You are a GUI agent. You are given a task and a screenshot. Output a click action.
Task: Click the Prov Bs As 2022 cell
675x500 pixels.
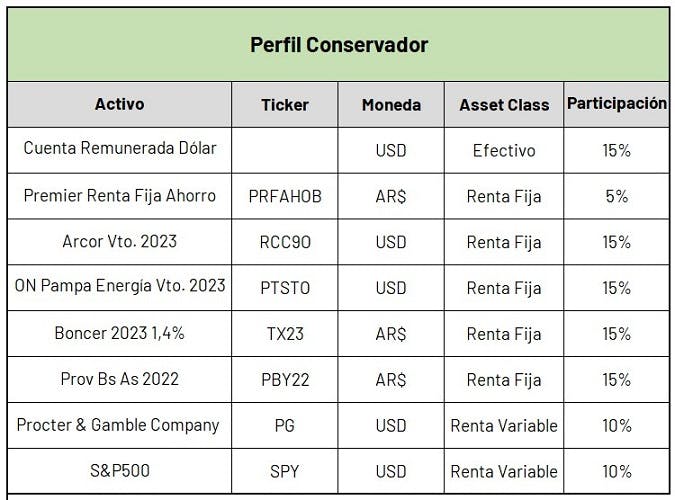(x=120, y=379)
